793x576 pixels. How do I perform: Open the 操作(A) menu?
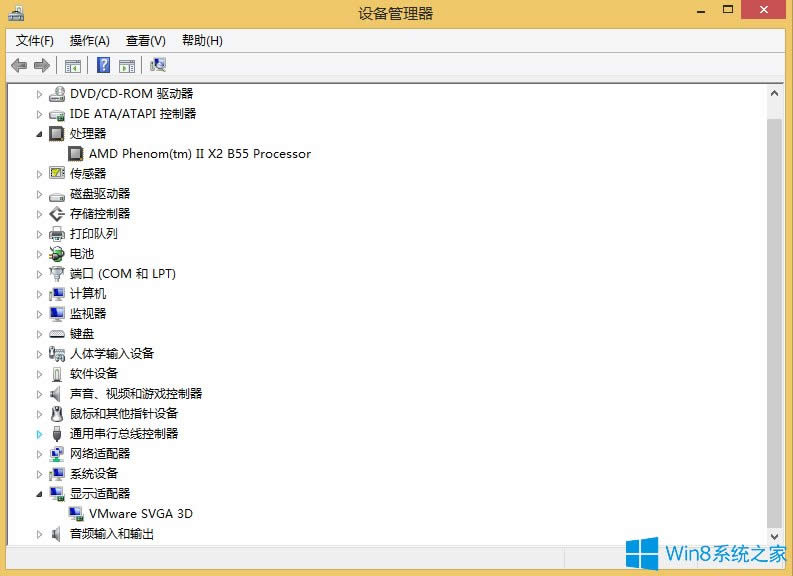pos(90,40)
